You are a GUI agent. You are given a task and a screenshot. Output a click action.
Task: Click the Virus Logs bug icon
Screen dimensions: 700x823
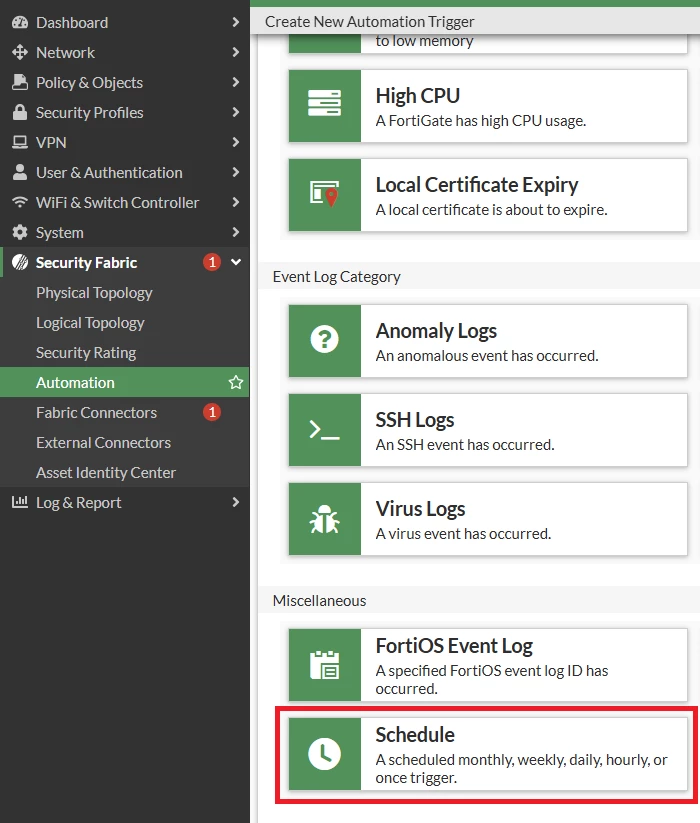point(324,519)
